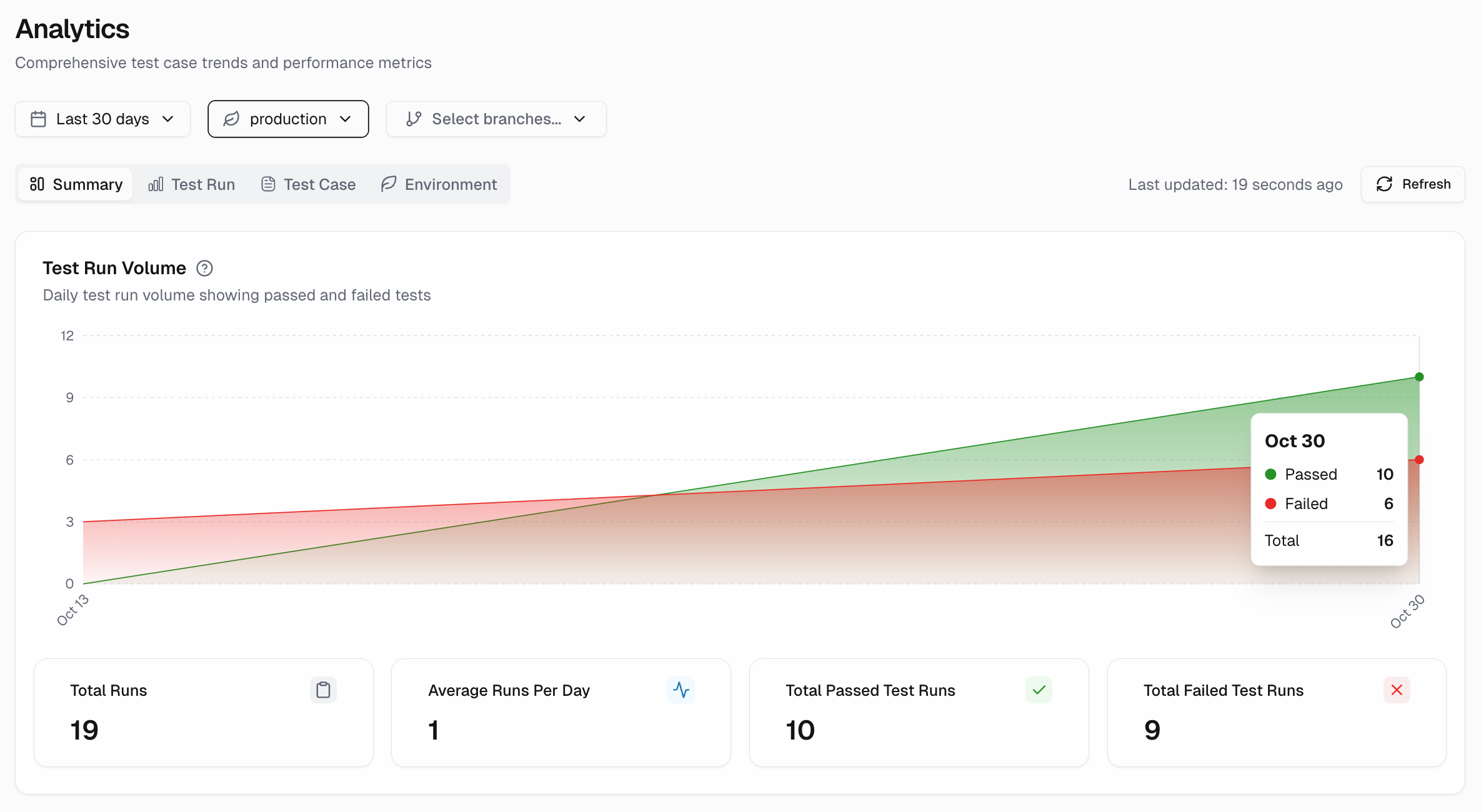Click the green checkmark icon in Passed card
The width and height of the screenshot is (1481, 812).
pos(1039,690)
